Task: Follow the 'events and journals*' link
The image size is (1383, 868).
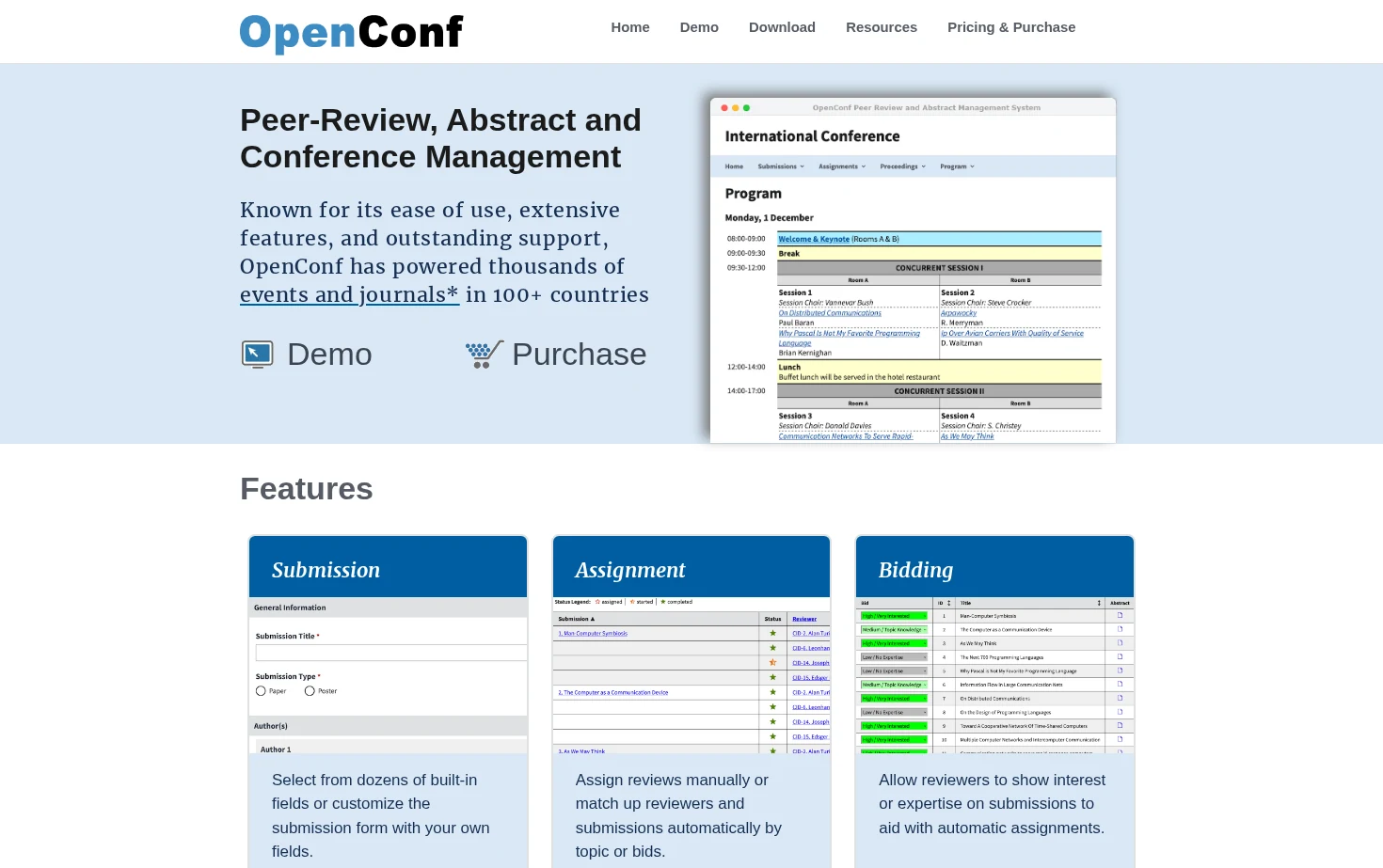Action: click(349, 294)
